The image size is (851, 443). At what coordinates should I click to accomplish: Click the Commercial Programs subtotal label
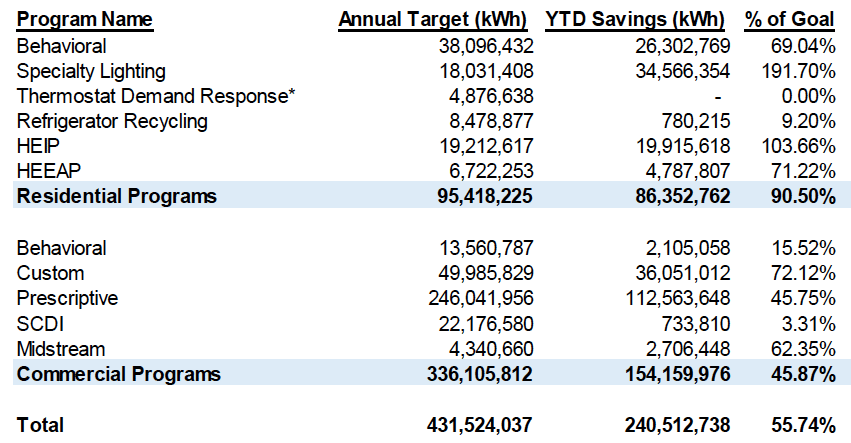(x=119, y=374)
